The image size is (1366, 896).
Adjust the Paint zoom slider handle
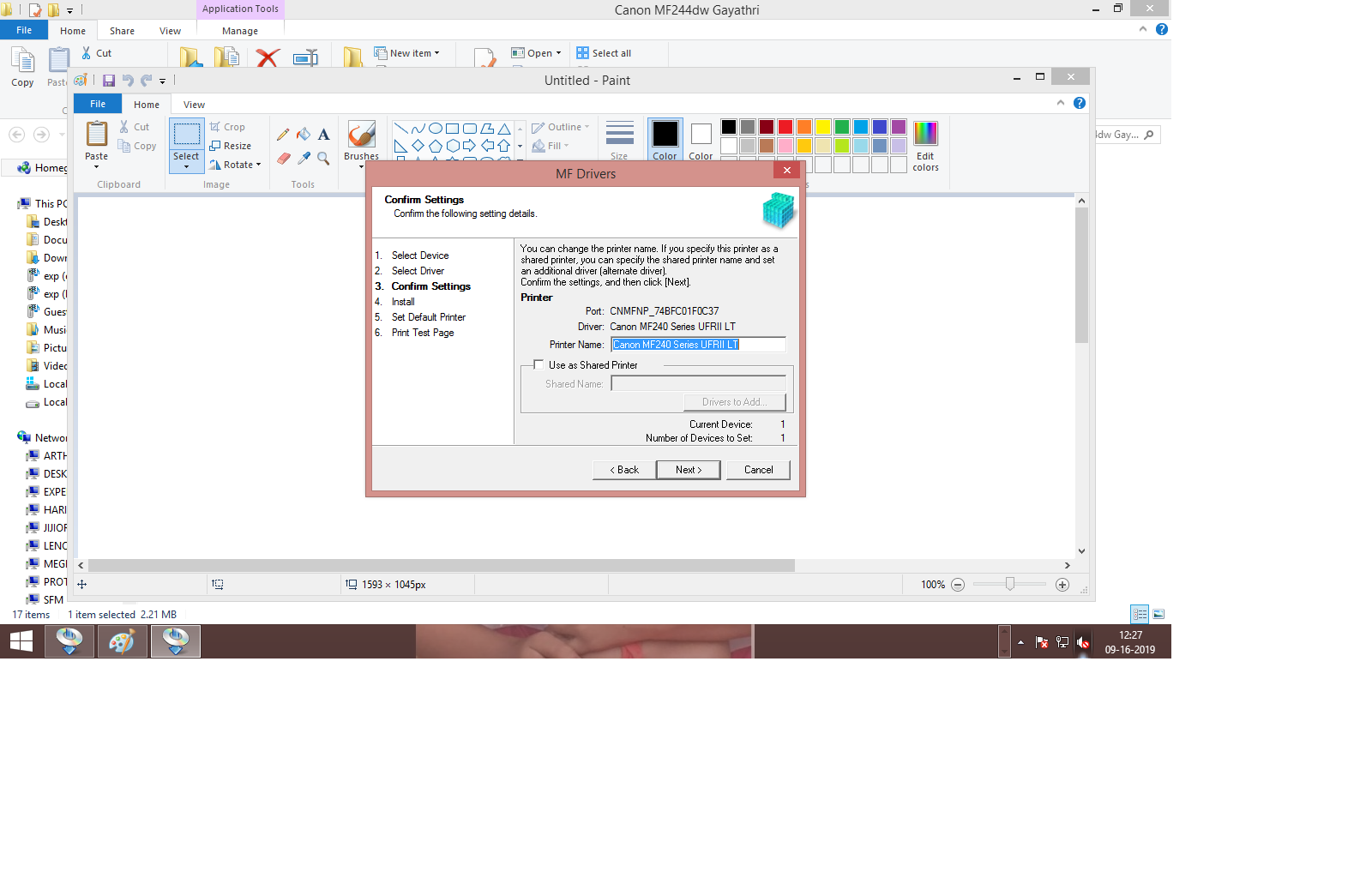click(1010, 584)
